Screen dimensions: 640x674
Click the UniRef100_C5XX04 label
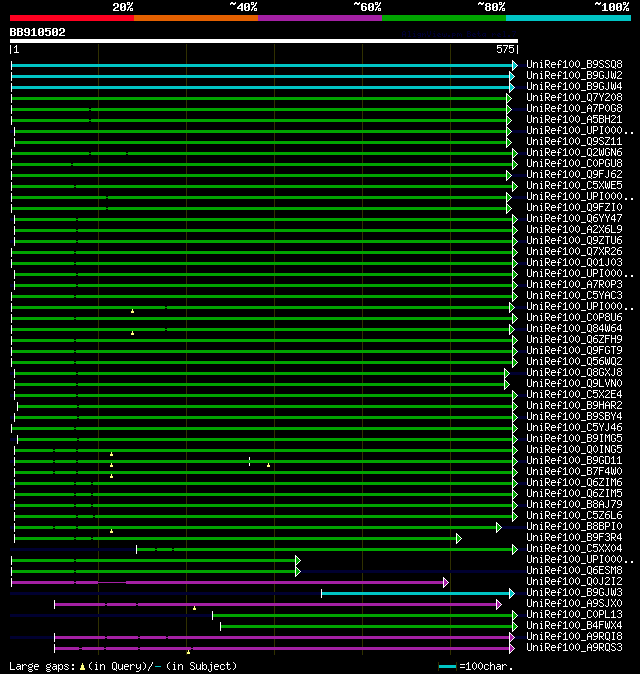tap(574, 549)
